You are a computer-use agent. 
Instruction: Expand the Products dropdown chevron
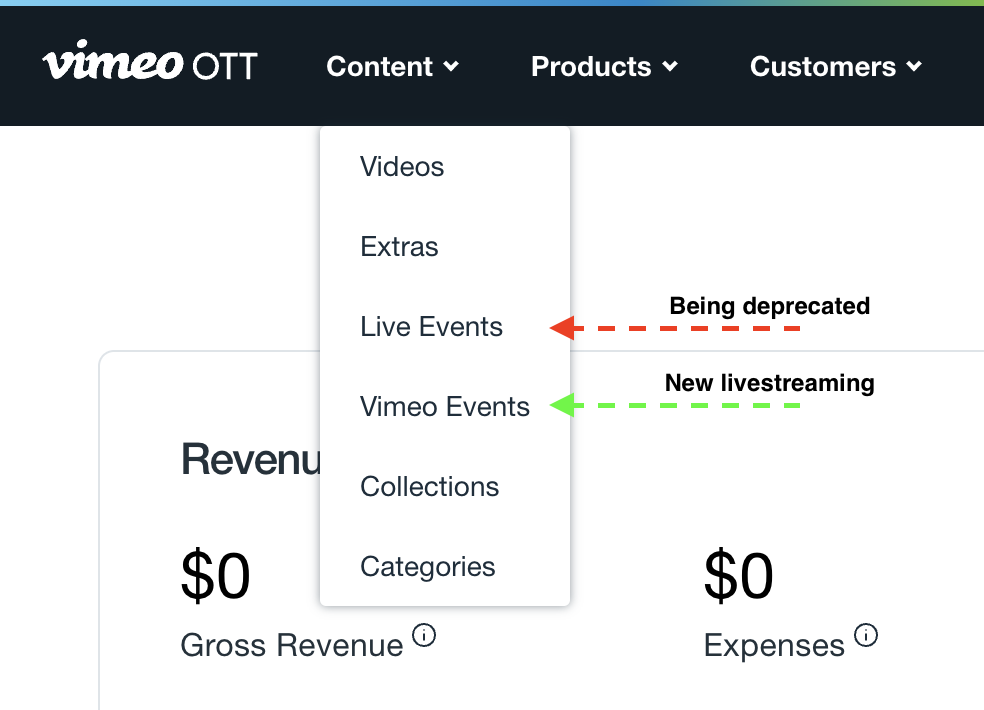click(x=670, y=66)
